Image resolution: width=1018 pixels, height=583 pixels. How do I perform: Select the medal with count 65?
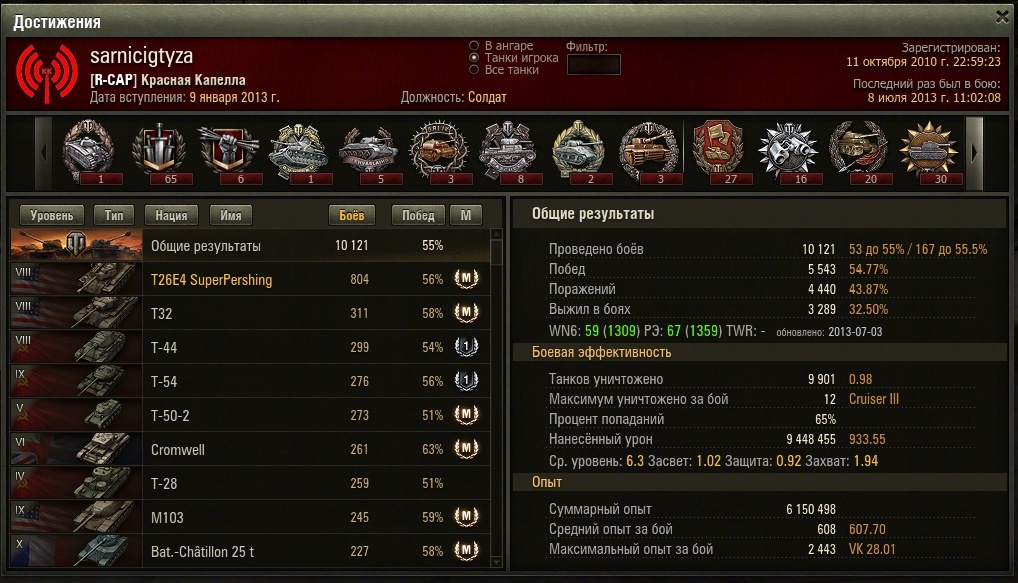point(159,152)
